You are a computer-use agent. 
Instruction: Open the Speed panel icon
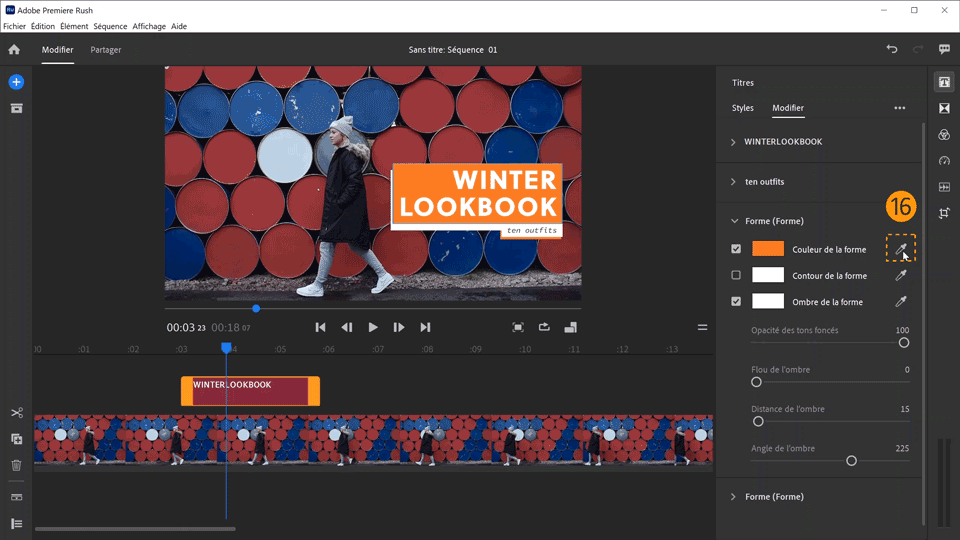[944, 160]
